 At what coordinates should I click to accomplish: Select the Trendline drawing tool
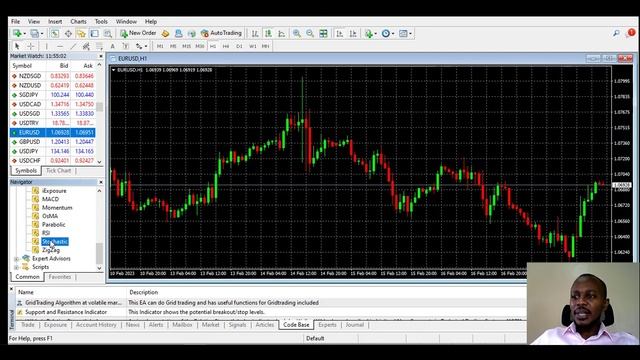click(x=73, y=46)
